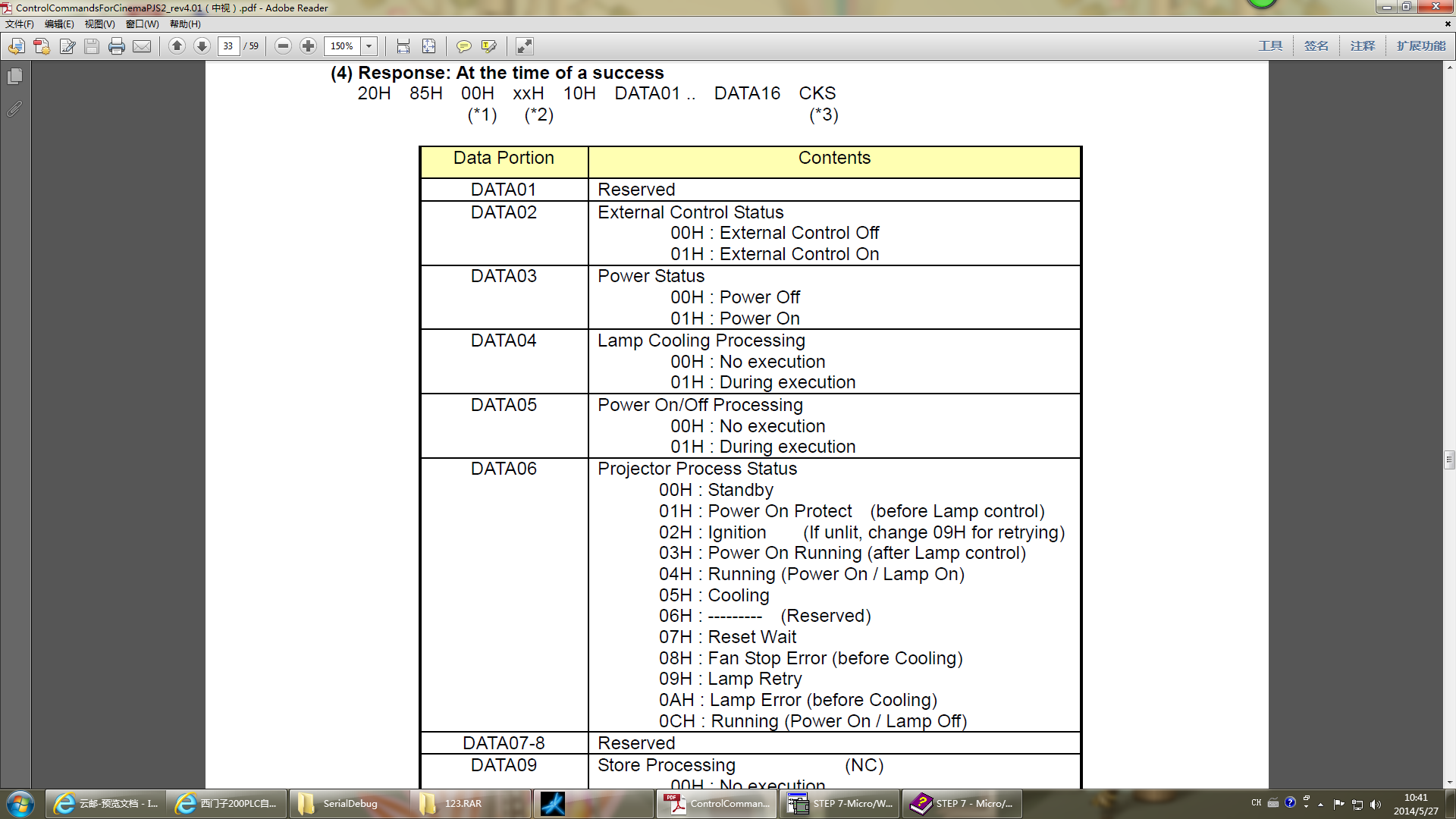Open page thumbnails side panel
Screen dimensions: 1456x819
pyautogui.click(x=14, y=77)
